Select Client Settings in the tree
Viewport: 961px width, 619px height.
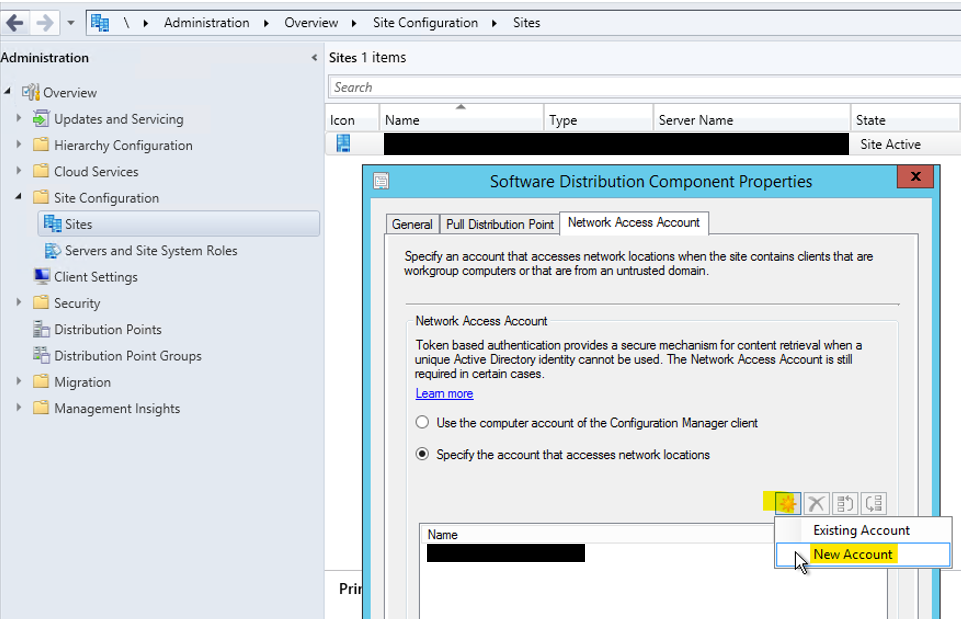click(96, 276)
